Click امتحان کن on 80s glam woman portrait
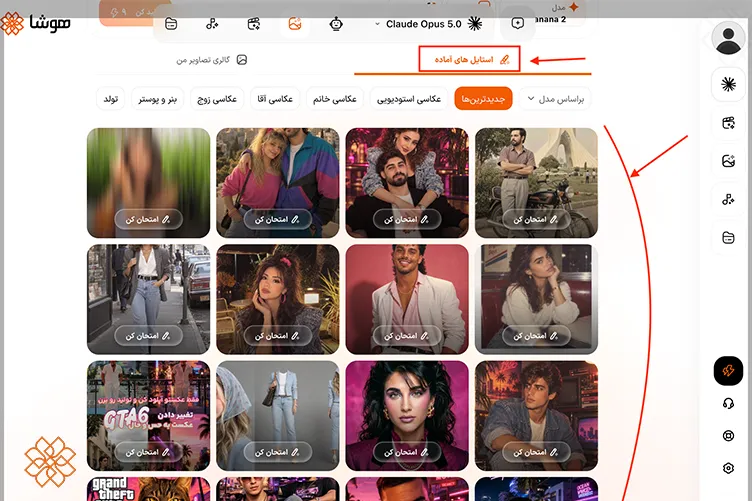 (x=407, y=452)
